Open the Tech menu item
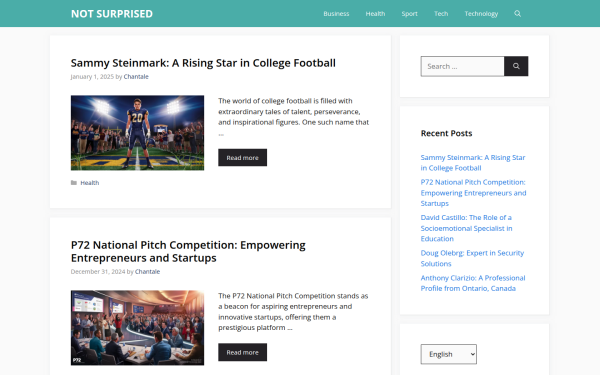 coord(441,14)
